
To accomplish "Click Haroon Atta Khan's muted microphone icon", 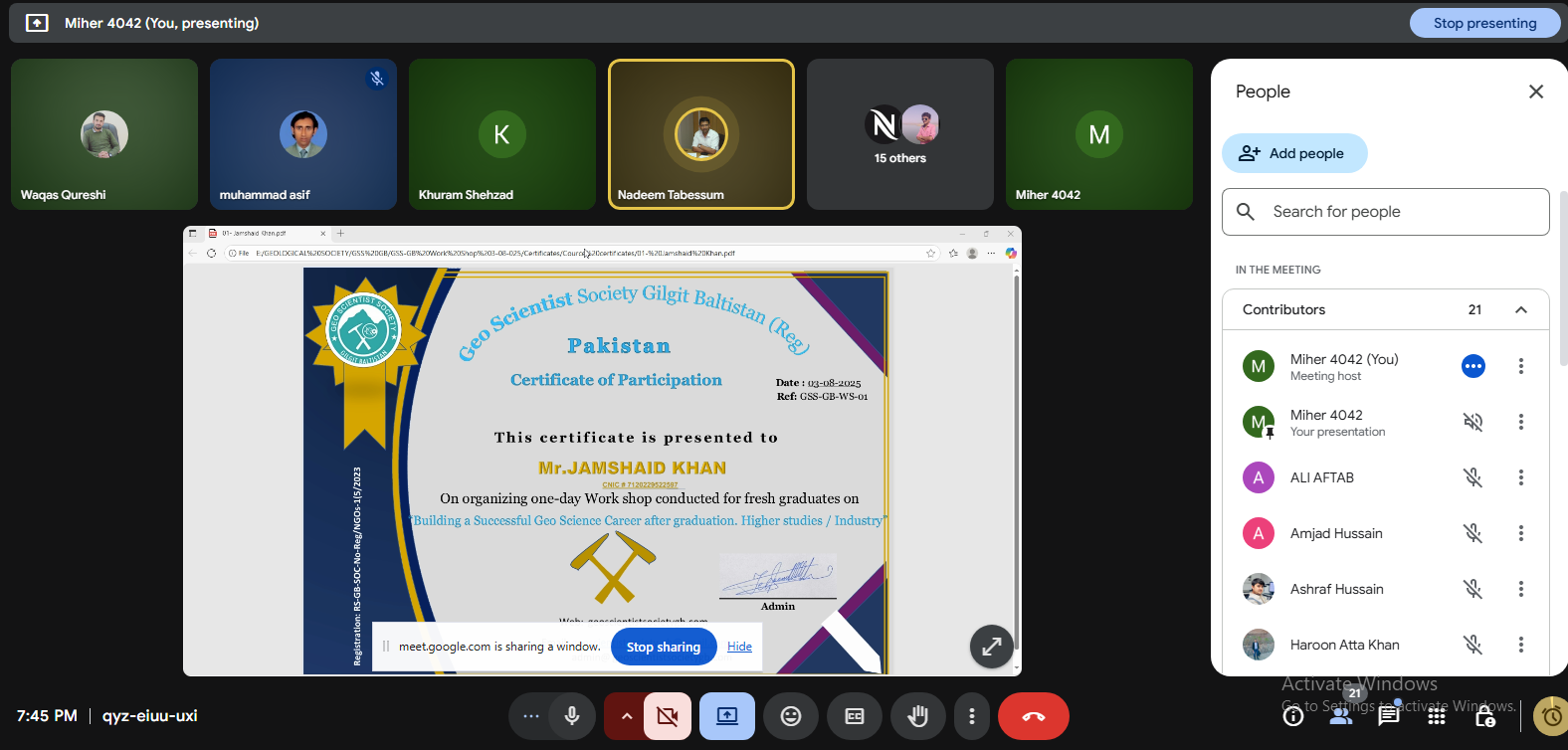I will [1473, 645].
